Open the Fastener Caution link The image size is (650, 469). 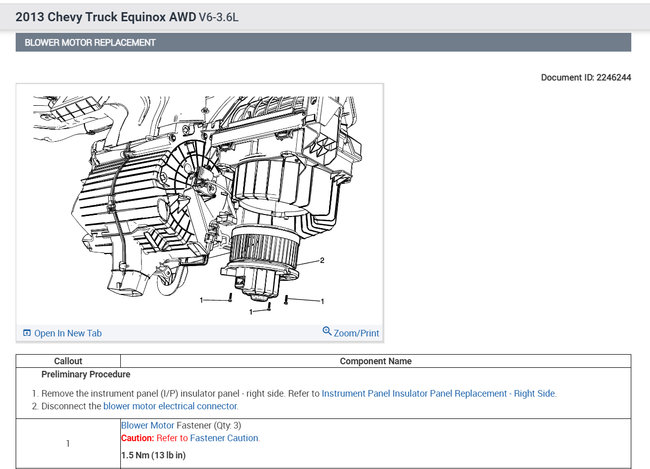224,438
